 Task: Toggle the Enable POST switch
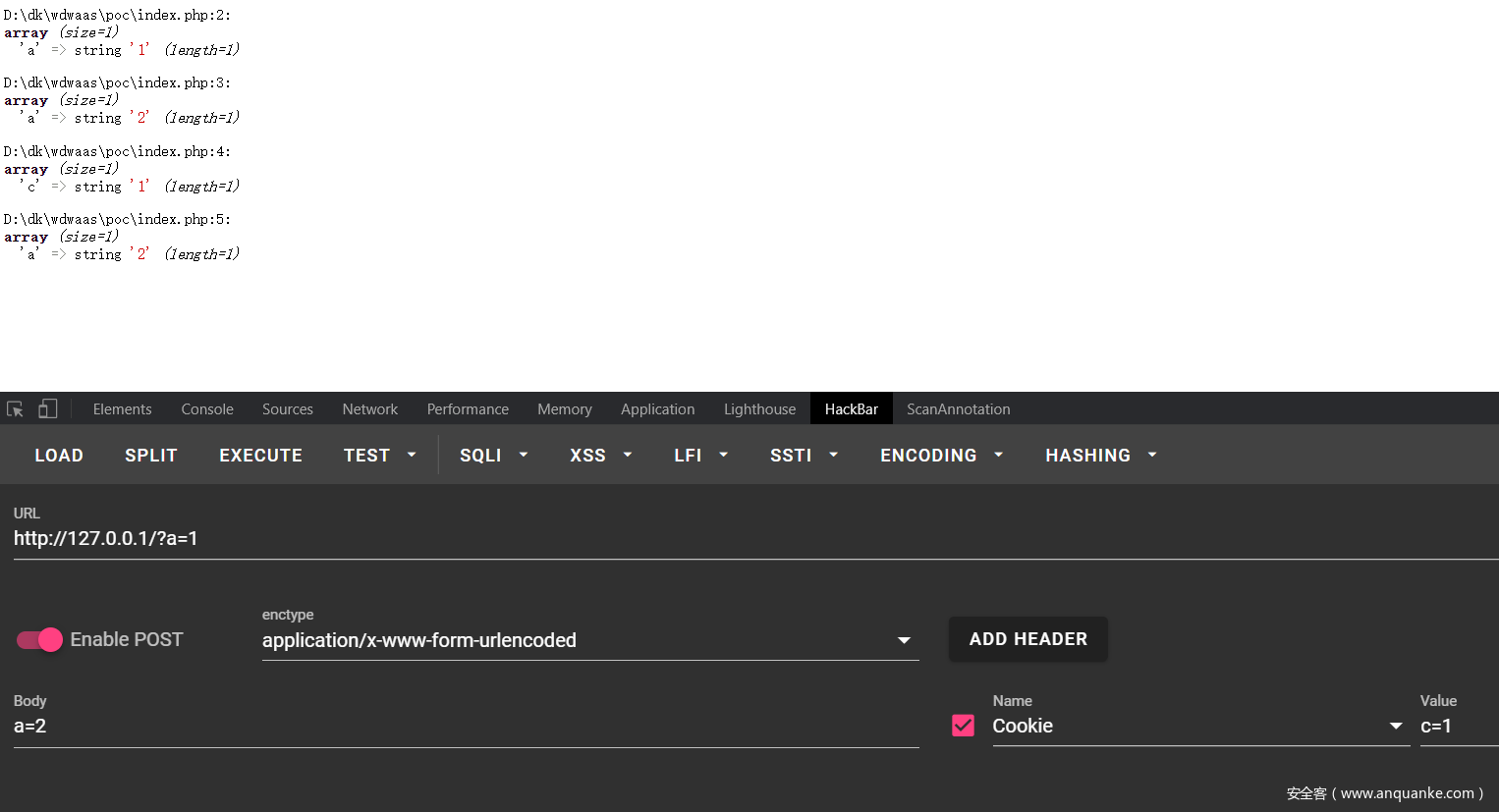pyautogui.click(x=39, y=640)
